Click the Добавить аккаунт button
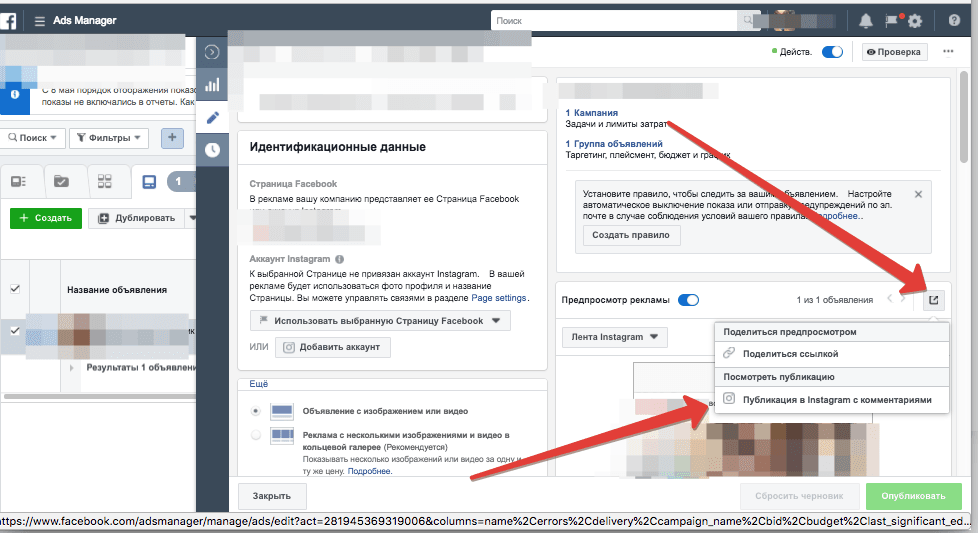The width and height of the screenshot is (978, 533). tap(332, 347)
